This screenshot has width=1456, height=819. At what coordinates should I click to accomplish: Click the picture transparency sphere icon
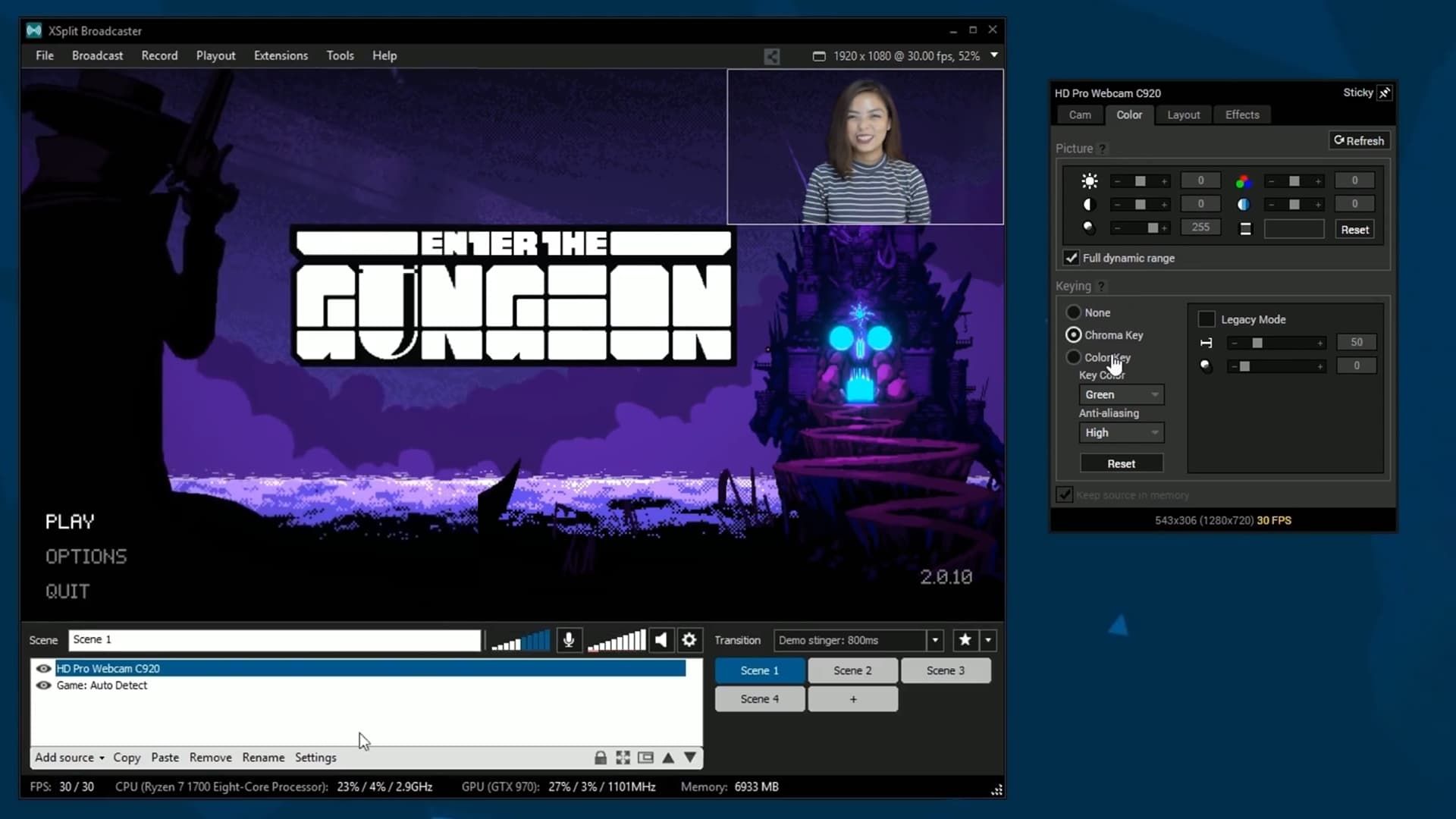(x=1090, y=227)
